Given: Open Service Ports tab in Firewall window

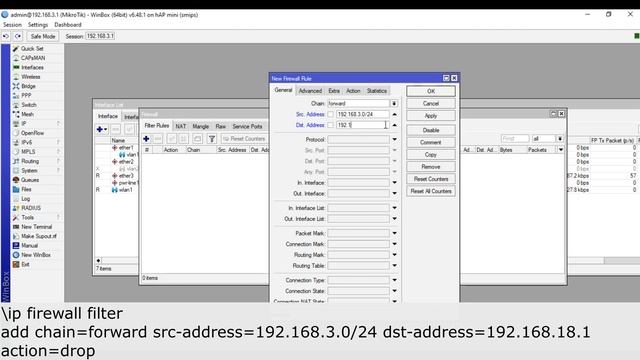Looking at the screenshot, I should [247, 127].
